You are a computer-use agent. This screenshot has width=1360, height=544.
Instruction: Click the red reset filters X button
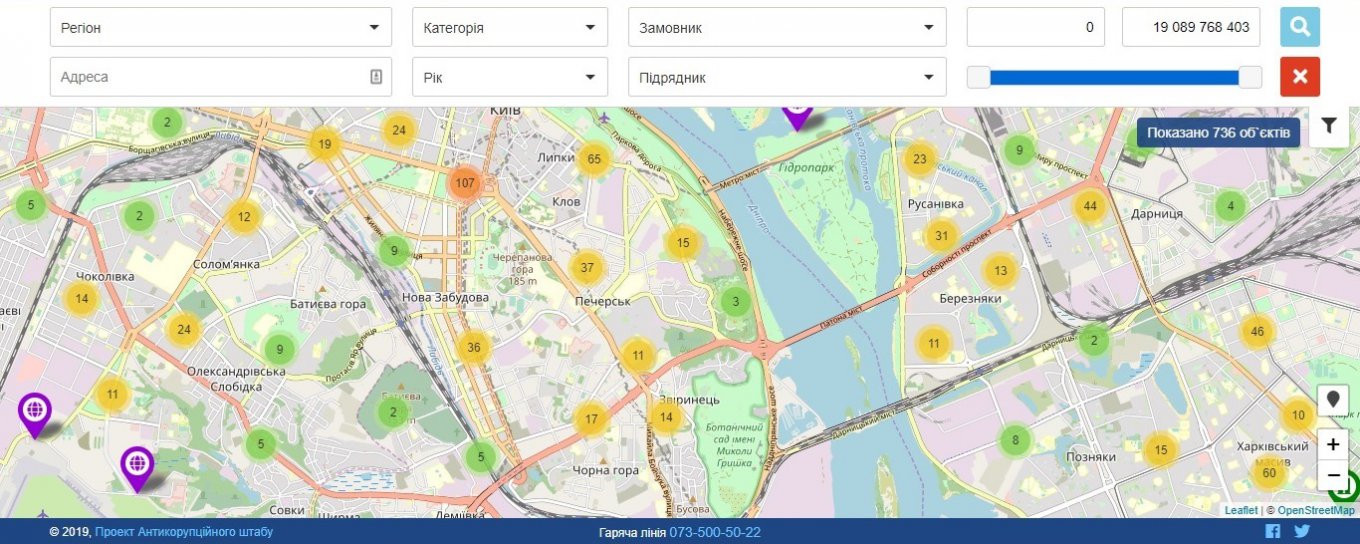coord(1300,77)
